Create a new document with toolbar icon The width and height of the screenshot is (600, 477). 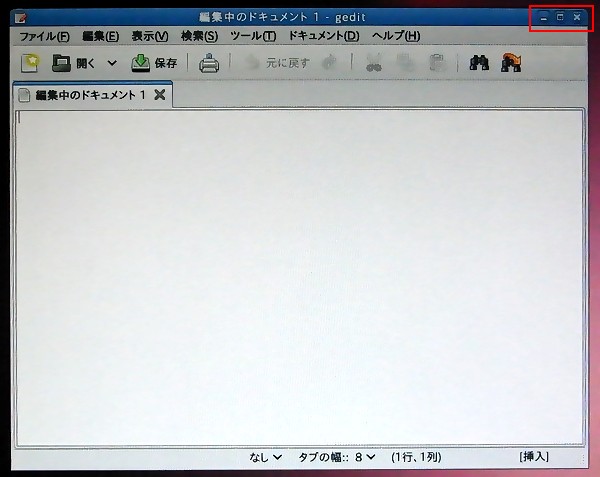coord(30,63)
